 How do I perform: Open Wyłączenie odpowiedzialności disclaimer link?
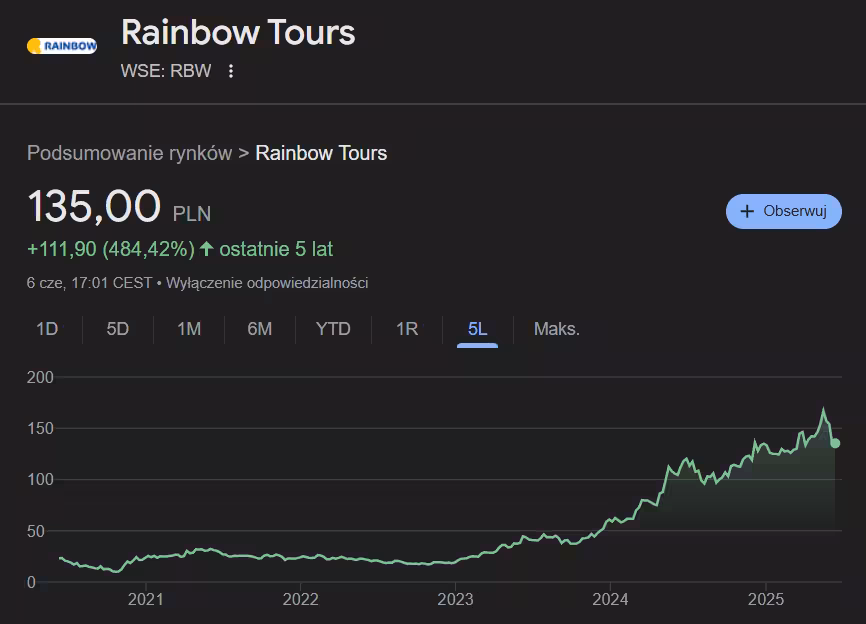point(267,283)
